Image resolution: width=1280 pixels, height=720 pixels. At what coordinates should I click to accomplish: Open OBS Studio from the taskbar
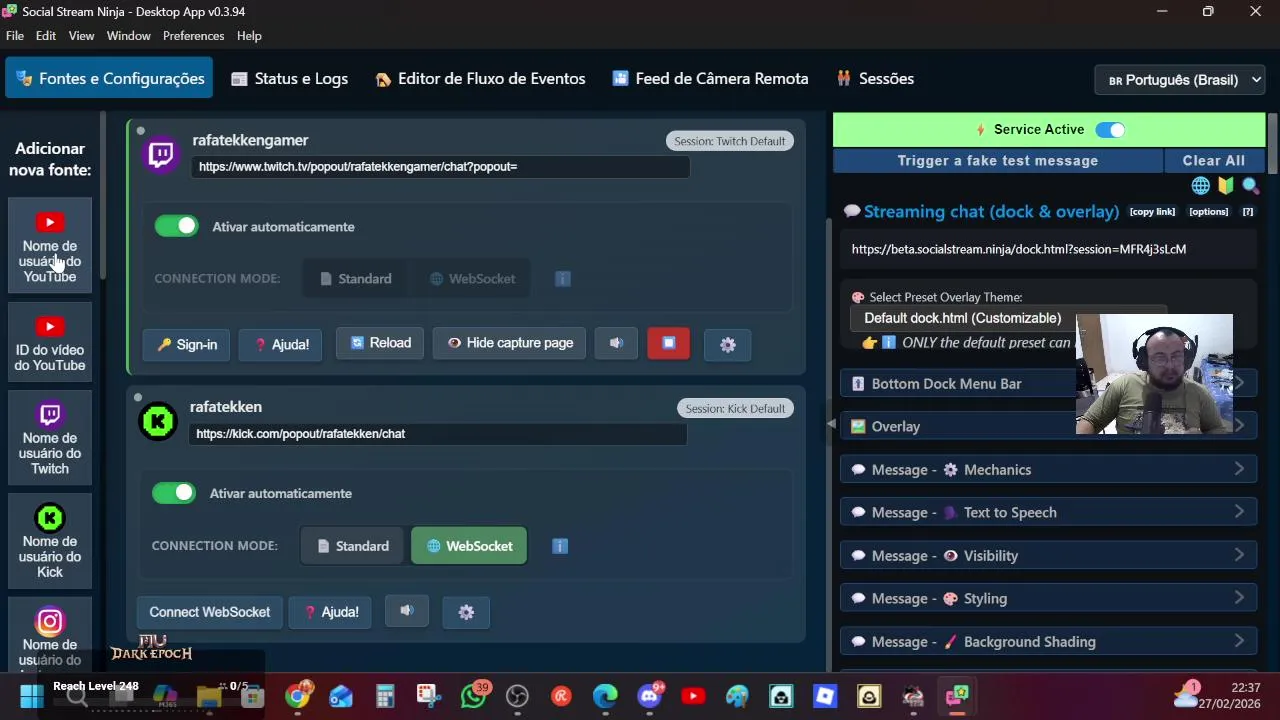517,696
